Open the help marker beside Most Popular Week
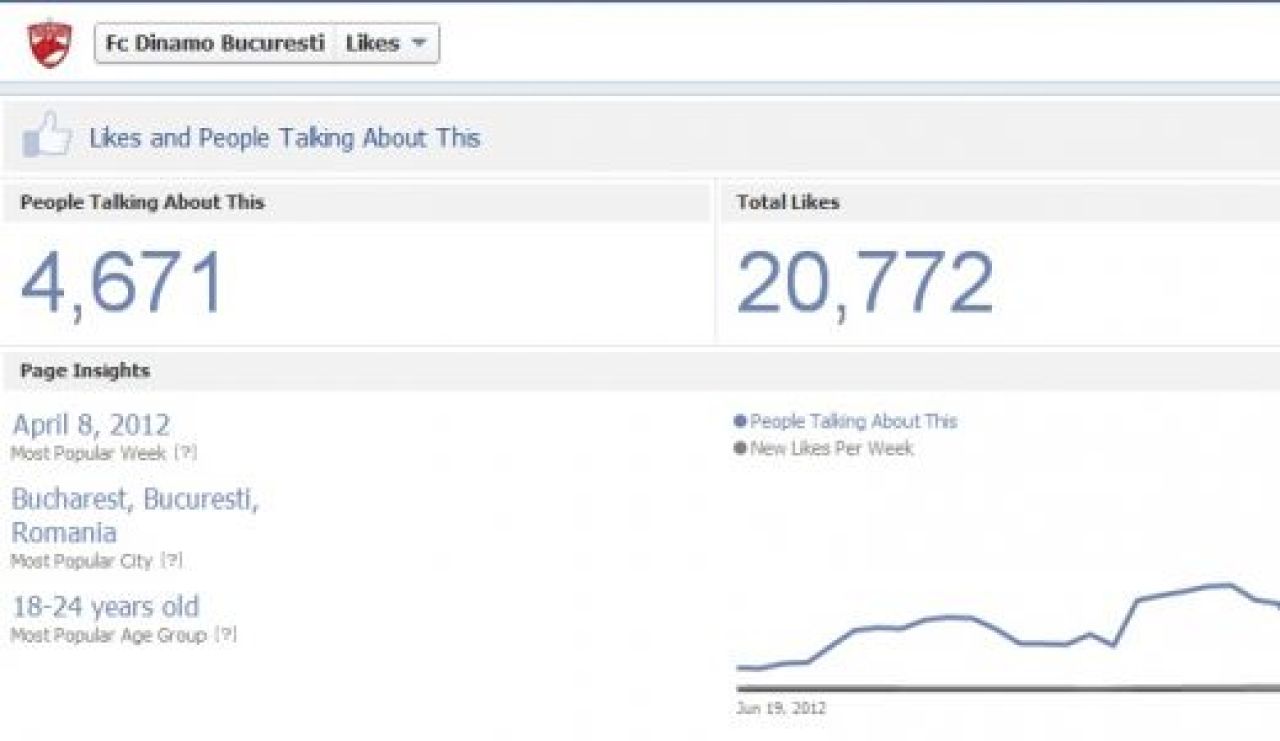The width and height of the screenshot is (1280, 741). (186, 453)
